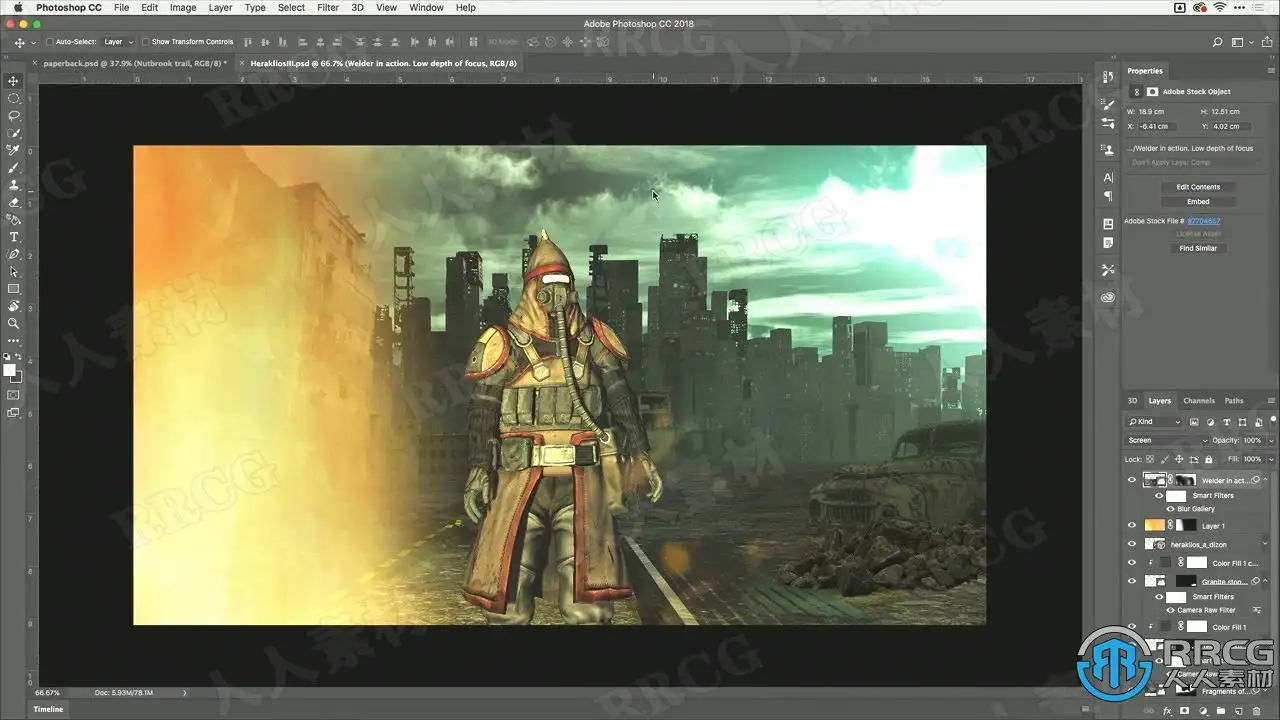Hide the Blur Gallery smart filter

tap(1169, 509)
